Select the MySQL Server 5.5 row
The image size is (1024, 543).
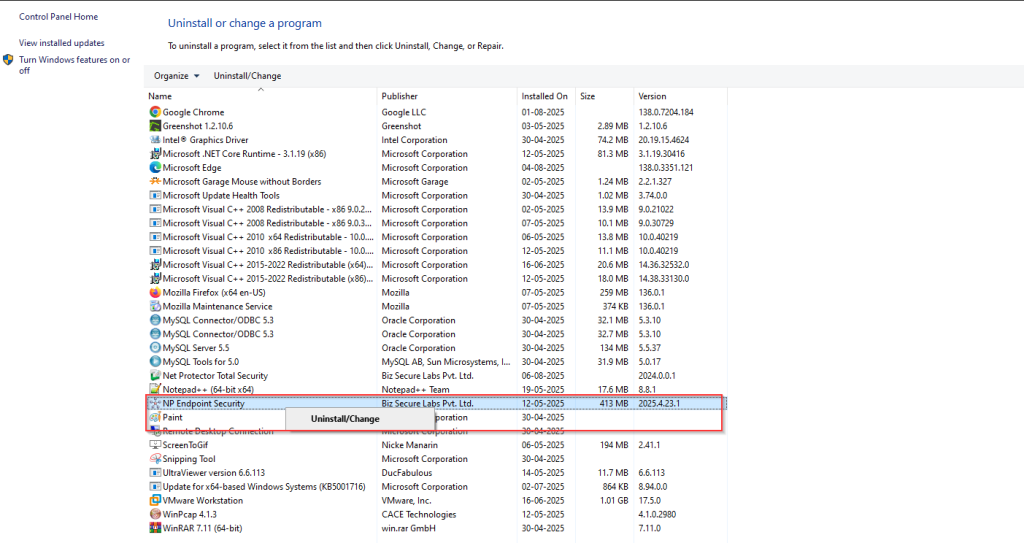click(196, 348)
